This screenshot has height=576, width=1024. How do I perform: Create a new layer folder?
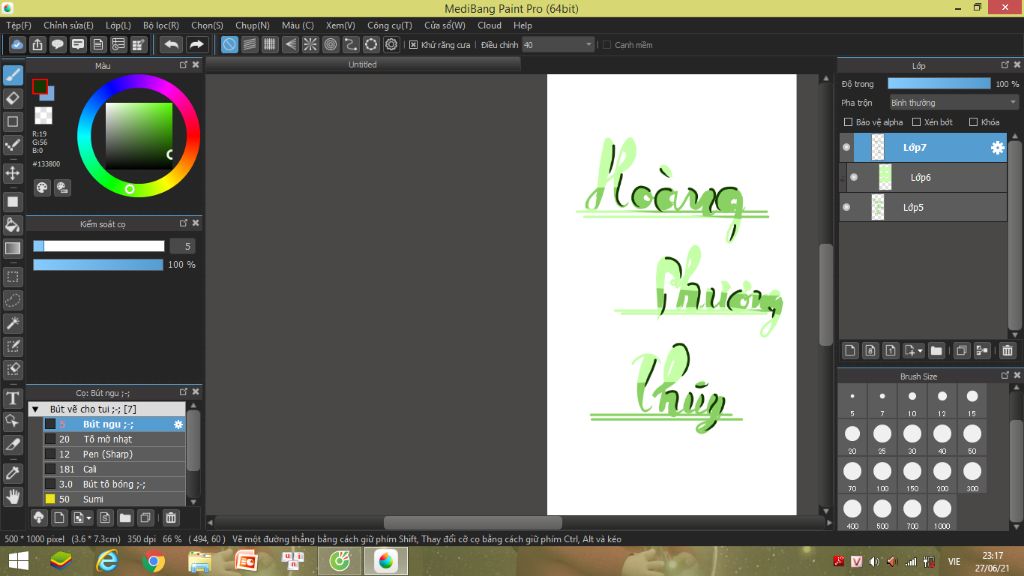point(936,351)
